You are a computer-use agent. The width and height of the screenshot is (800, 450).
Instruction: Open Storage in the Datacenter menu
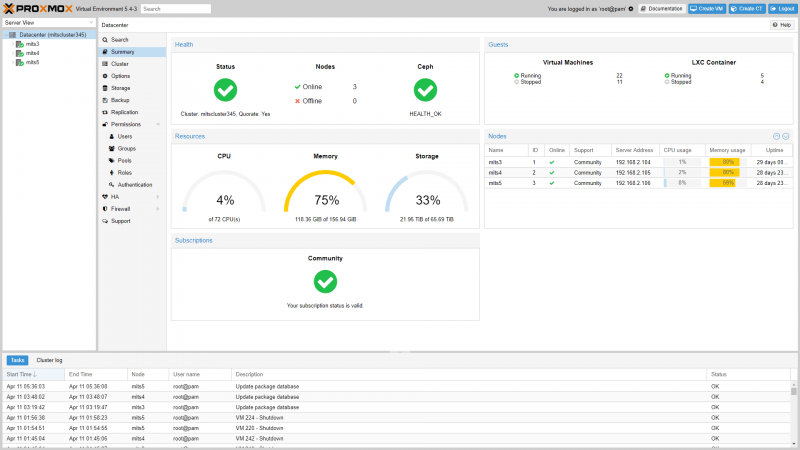tap(120, 88)
